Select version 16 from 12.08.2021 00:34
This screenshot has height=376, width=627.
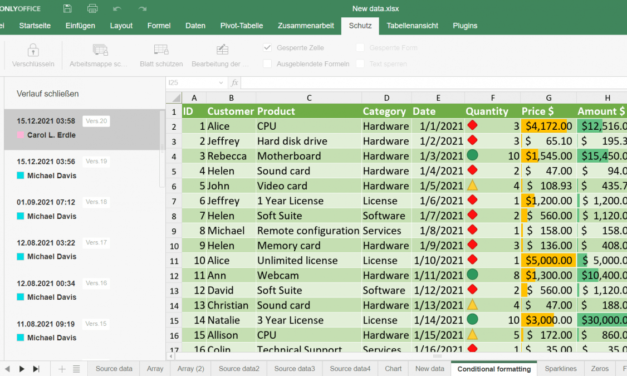point(82,291)
